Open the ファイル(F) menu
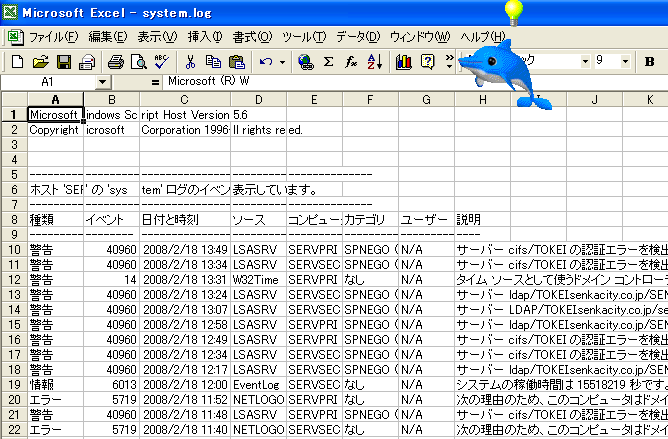 tap(54, 37)
